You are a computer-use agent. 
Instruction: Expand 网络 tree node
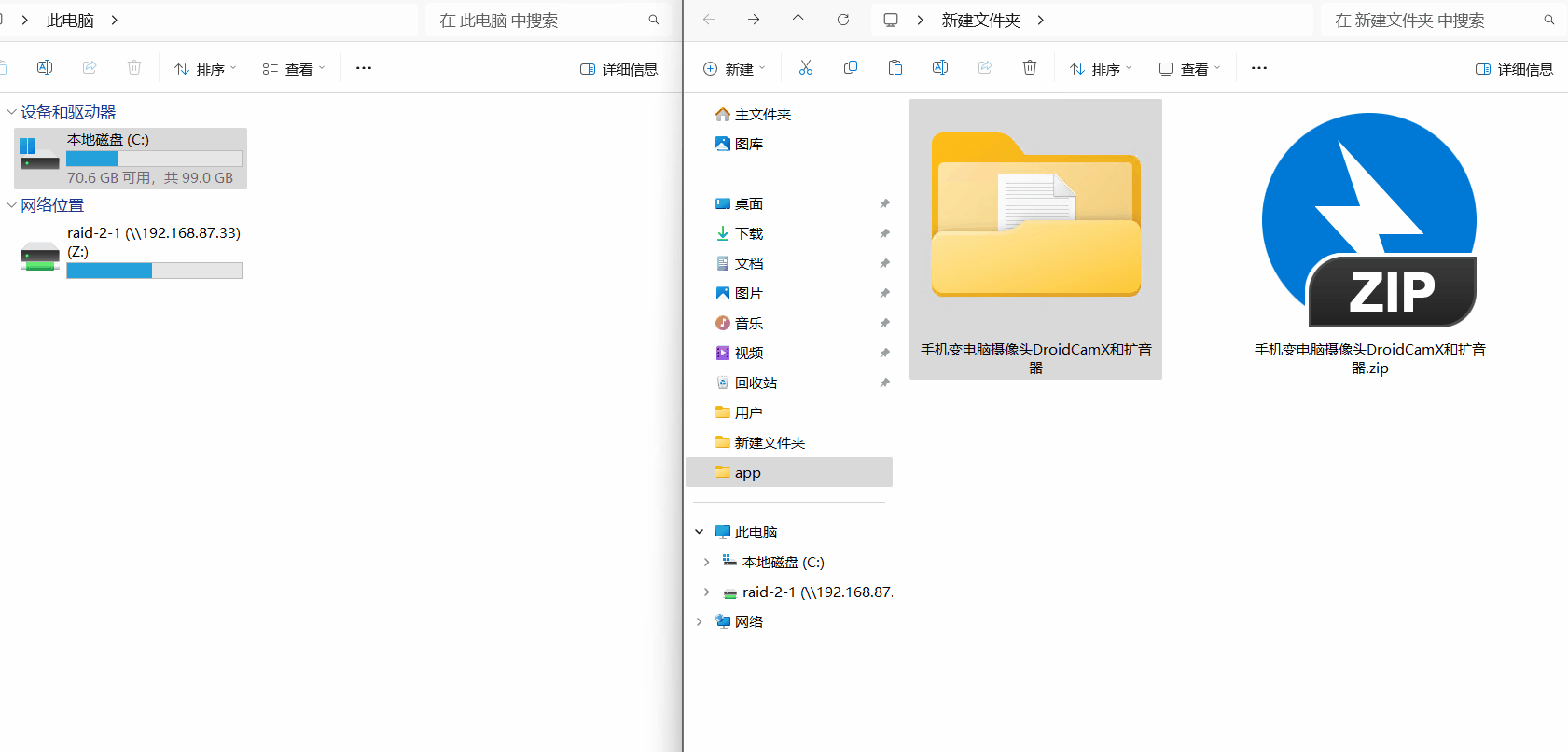click(x=699, y=621)
